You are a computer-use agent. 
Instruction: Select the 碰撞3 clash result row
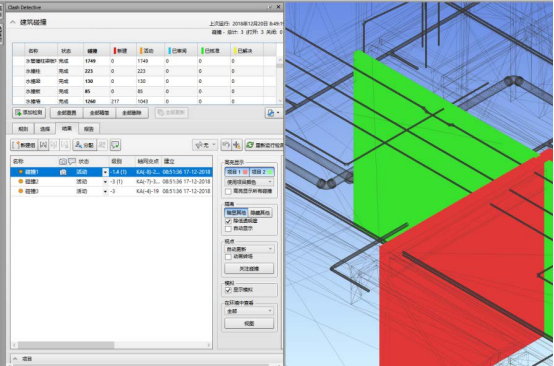coord(111,191)
